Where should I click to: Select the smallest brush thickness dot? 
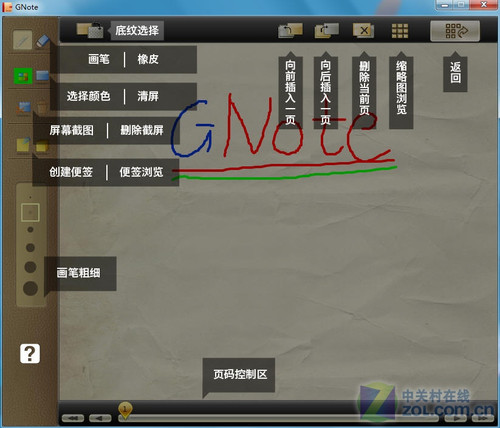tap(30, 197)
